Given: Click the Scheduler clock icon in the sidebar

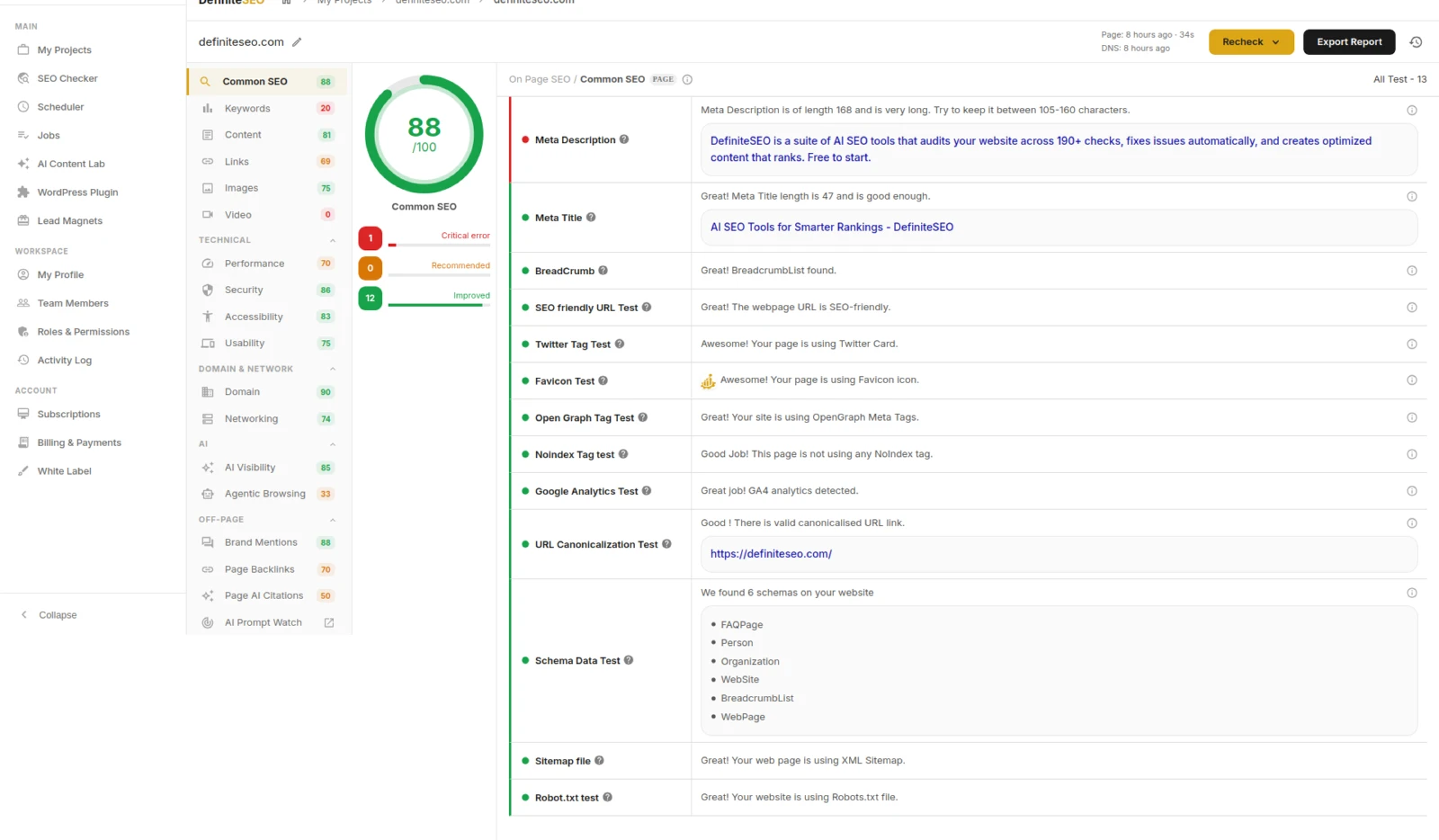Looking at the screenshot, I should (23, 107).
